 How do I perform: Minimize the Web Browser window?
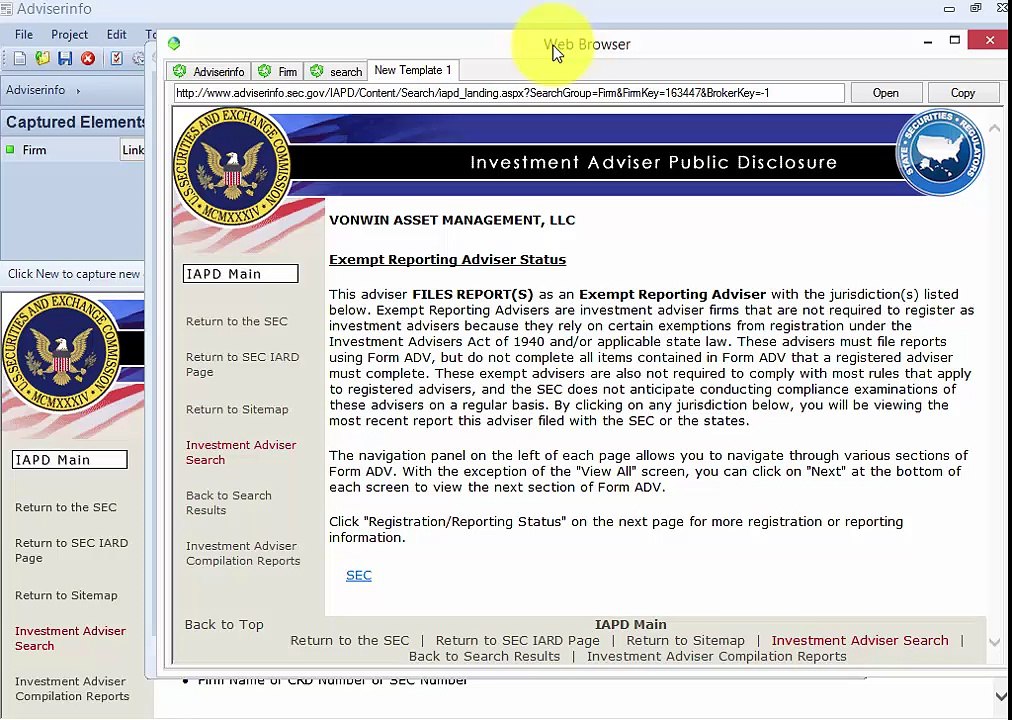[x=928, y=41]
